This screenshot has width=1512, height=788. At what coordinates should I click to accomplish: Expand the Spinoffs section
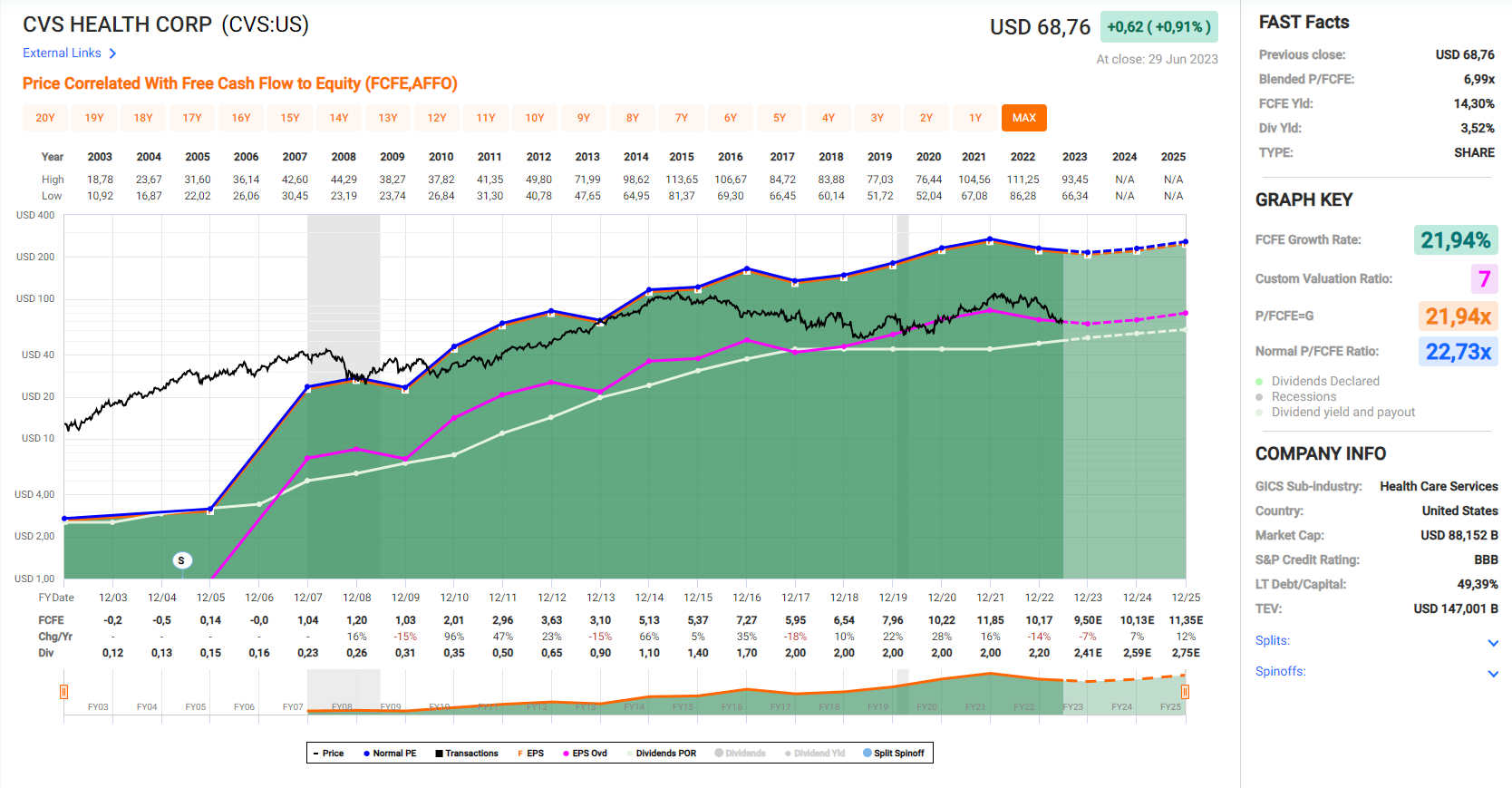click(x=1493, y=673)
